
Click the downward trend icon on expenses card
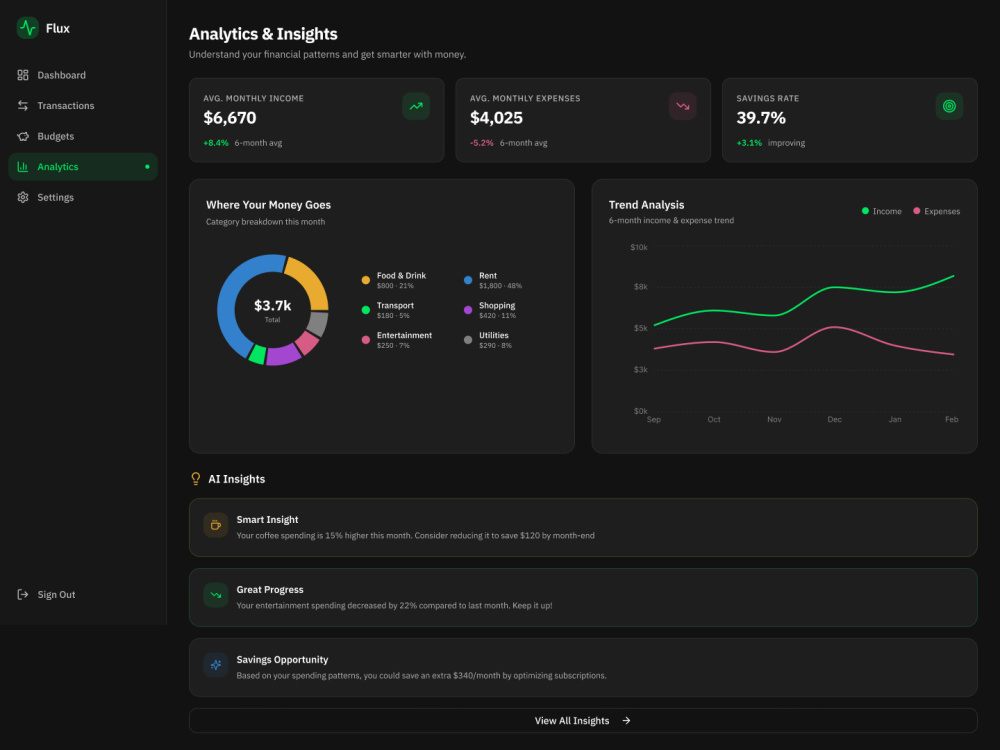tap(682, 107)
